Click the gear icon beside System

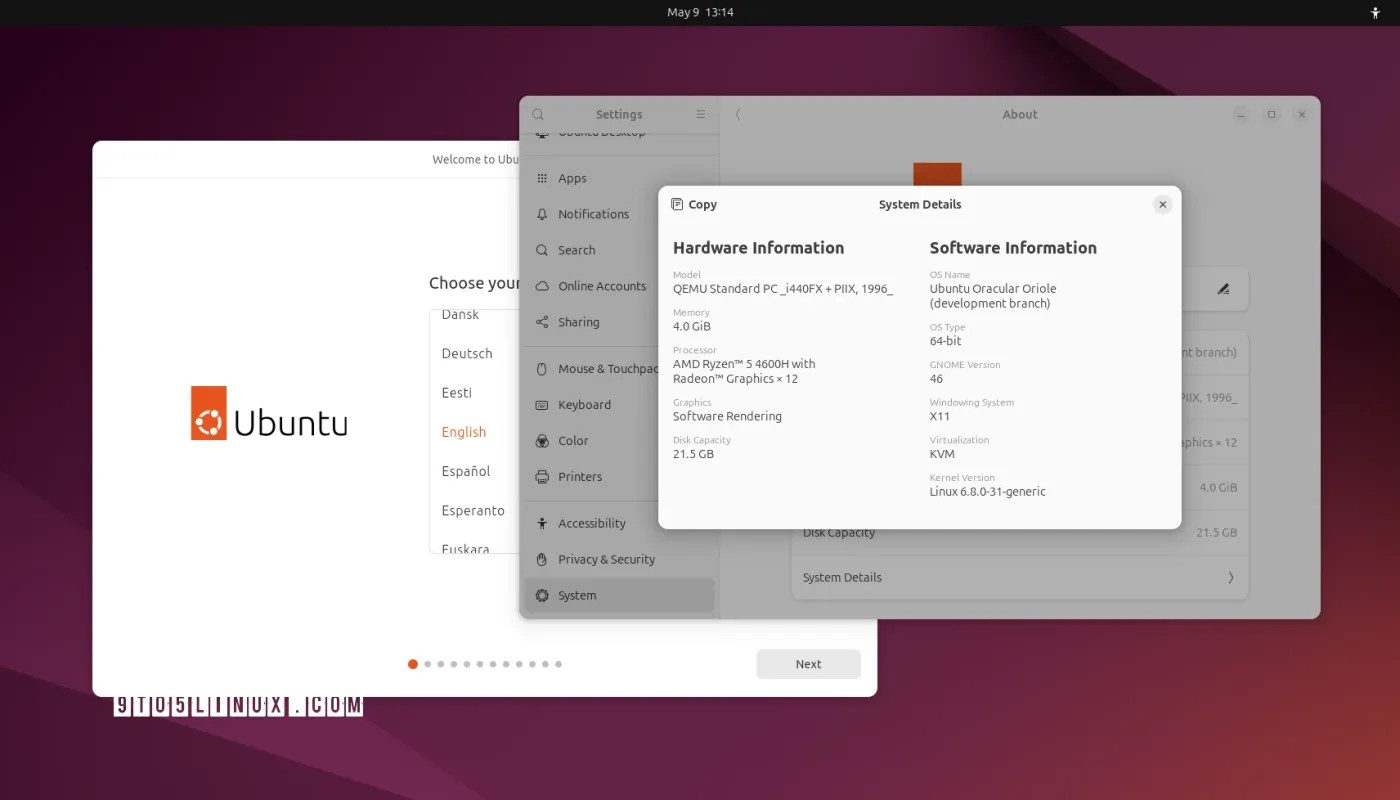pos(542,595)
